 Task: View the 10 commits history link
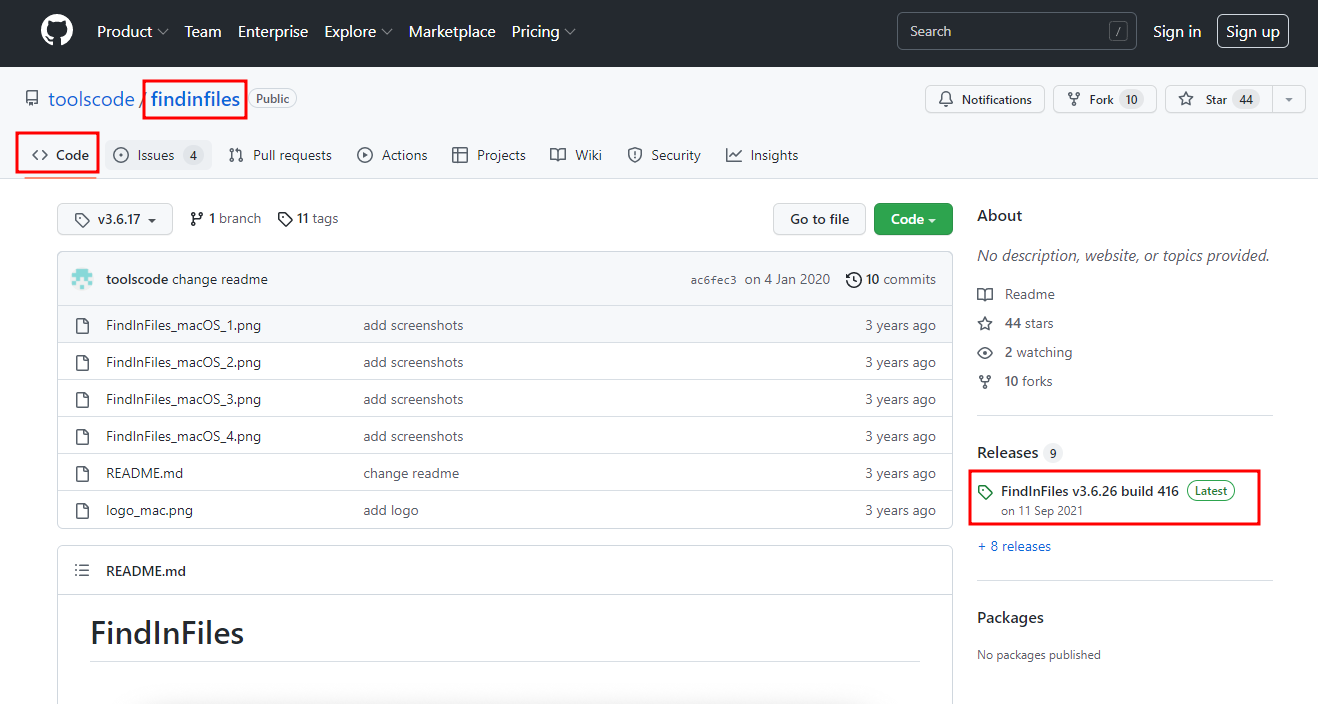891,279
